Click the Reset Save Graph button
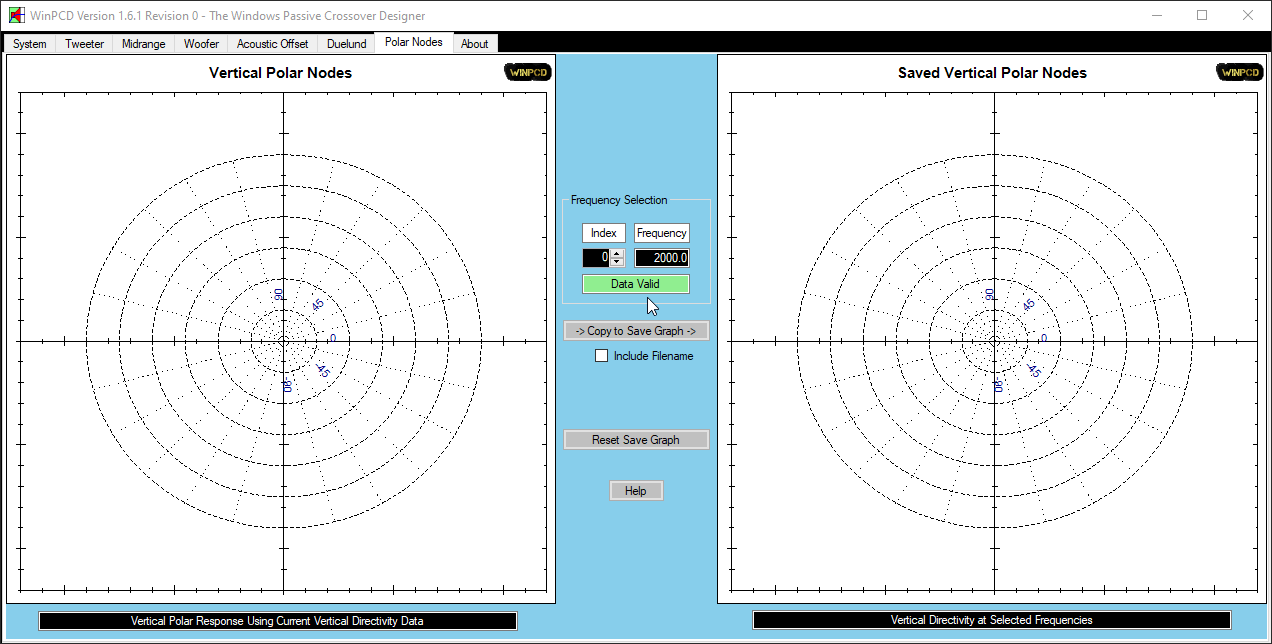The image size is (1272, 644). (635, 440)
